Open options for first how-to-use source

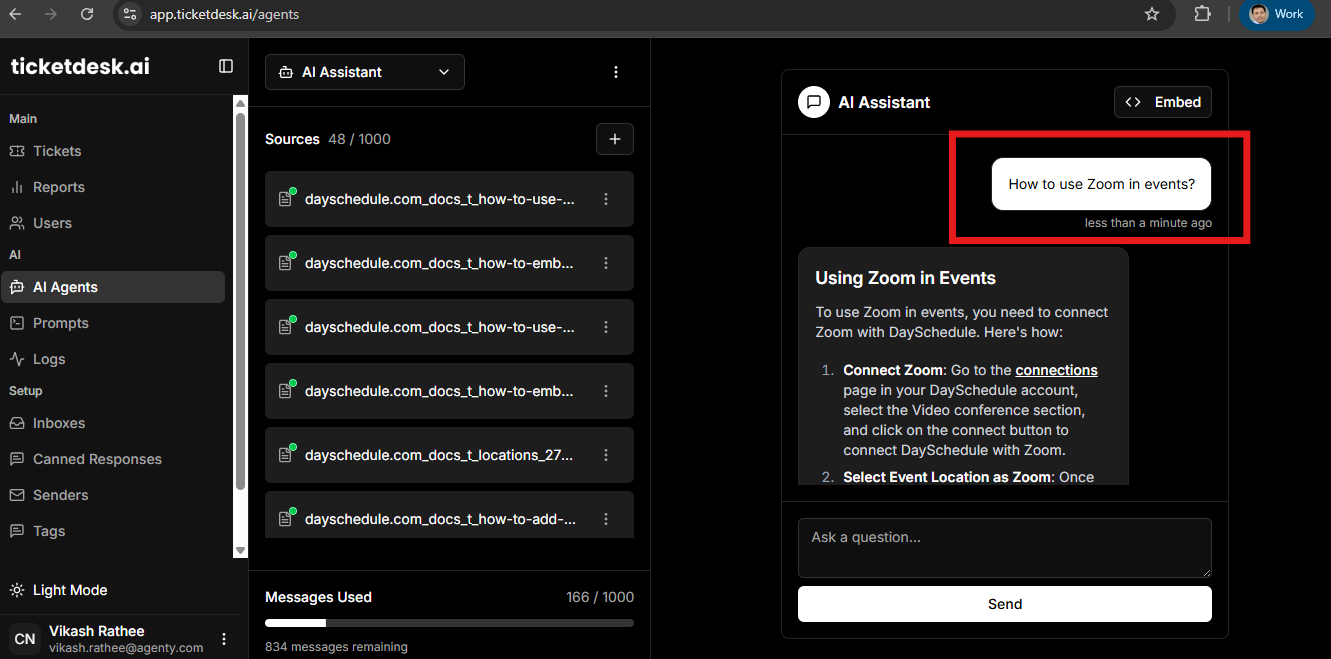pyautogui.click(x=606, y=199)
